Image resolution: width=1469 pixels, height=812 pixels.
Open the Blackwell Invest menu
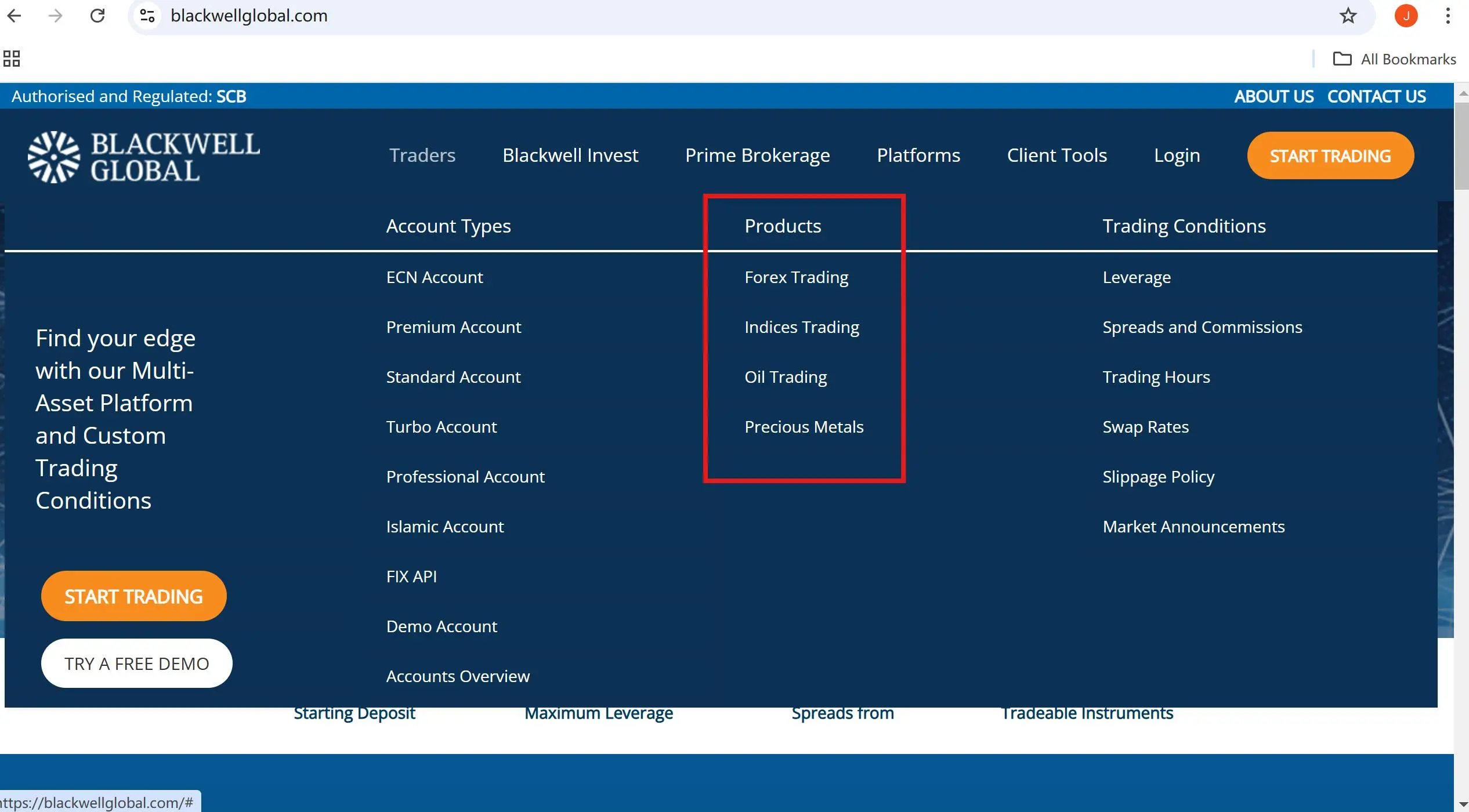(570, 155)
